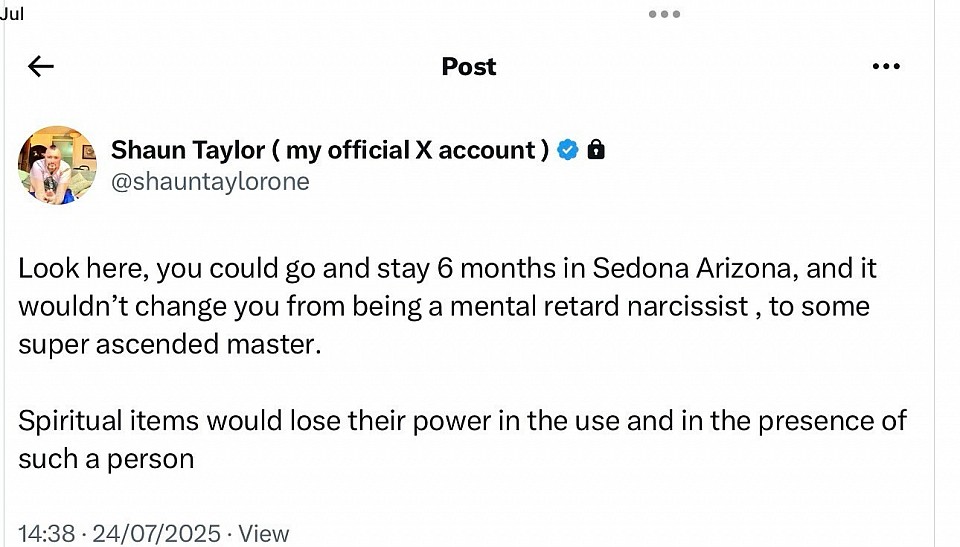This screenshot has width=960, height=547.
Task: Click the 14:38 timestamp
Action: pyautogui.click(x=46, y=534)
